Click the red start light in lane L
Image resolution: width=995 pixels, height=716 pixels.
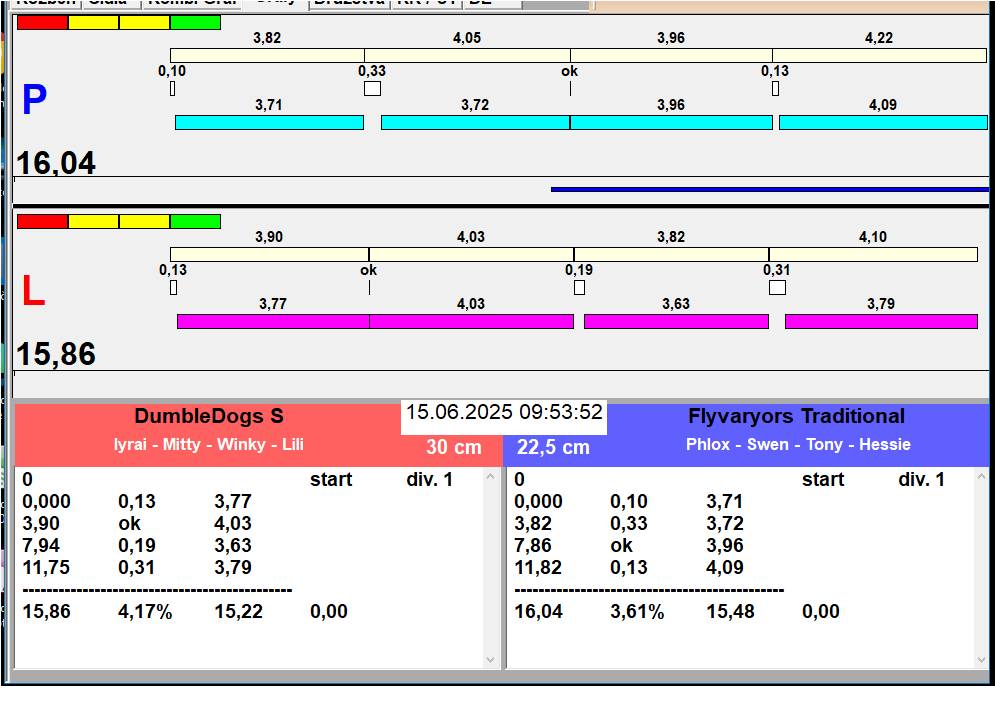43,221
